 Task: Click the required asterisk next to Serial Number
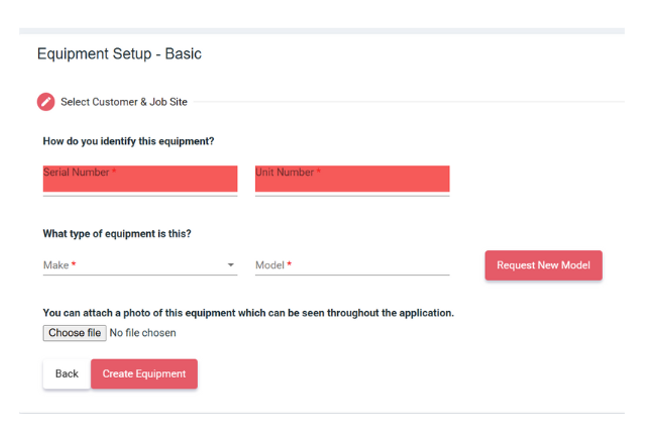114,172
